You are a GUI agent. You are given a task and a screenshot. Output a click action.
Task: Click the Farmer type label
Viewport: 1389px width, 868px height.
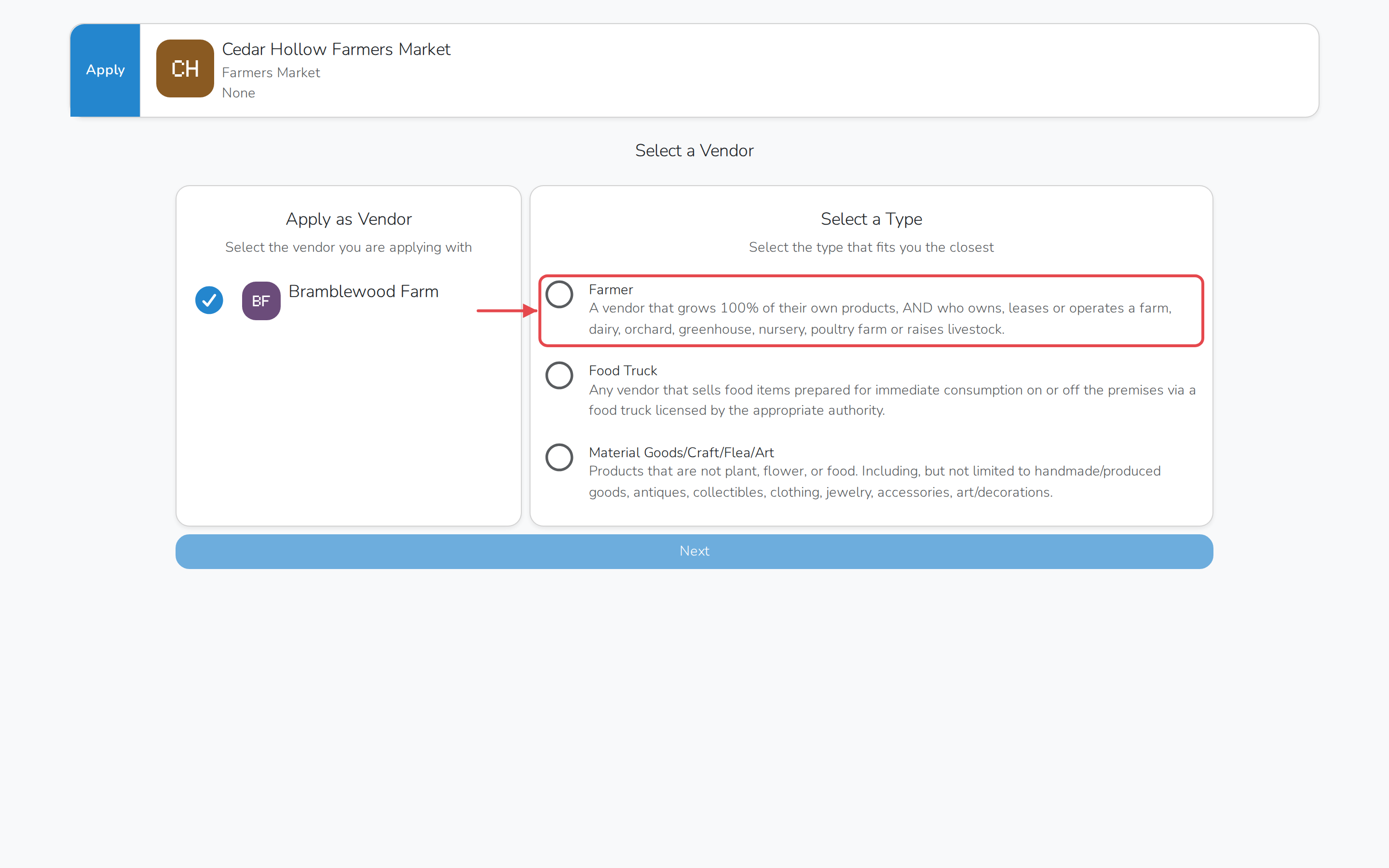pos(611,290)
